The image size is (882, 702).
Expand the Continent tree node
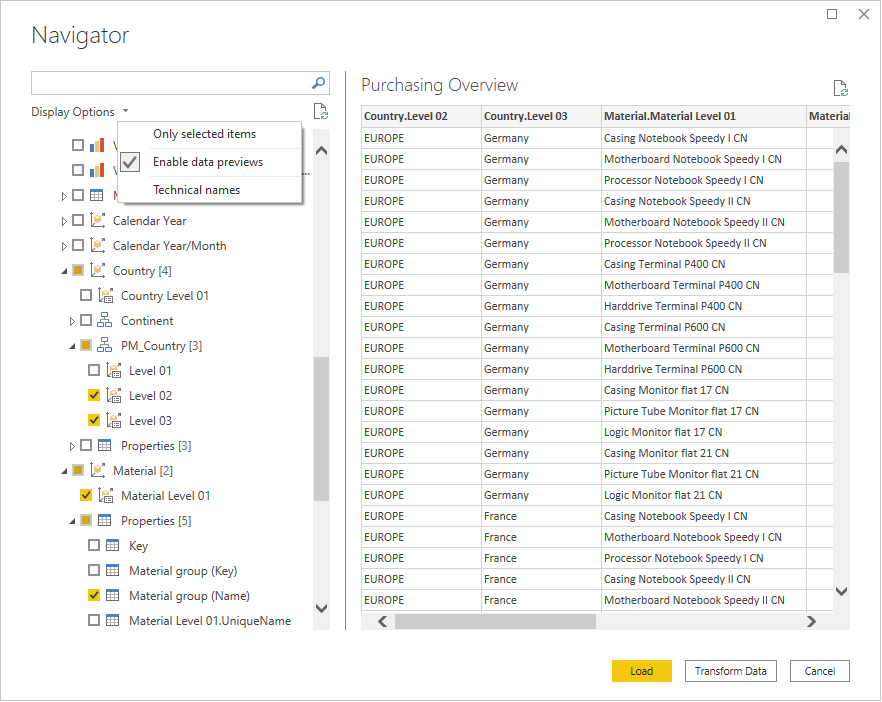[72, 321]
